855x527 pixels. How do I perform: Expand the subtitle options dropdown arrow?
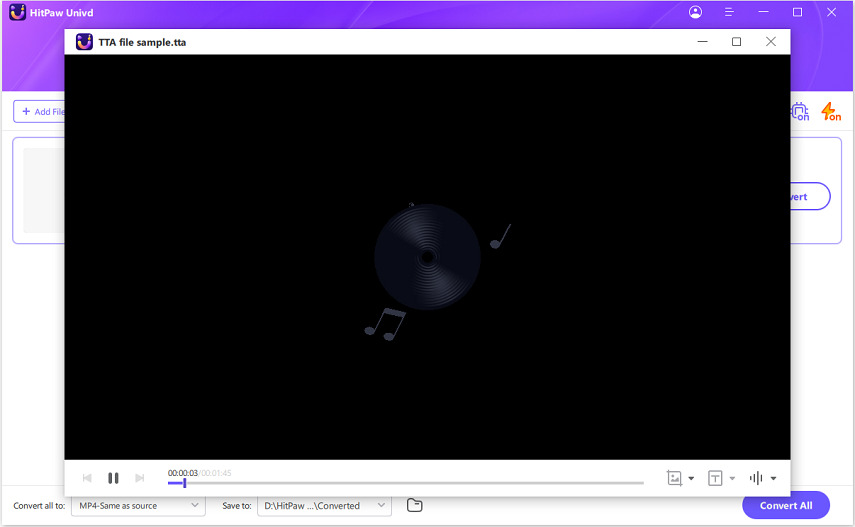click(732, 479)
